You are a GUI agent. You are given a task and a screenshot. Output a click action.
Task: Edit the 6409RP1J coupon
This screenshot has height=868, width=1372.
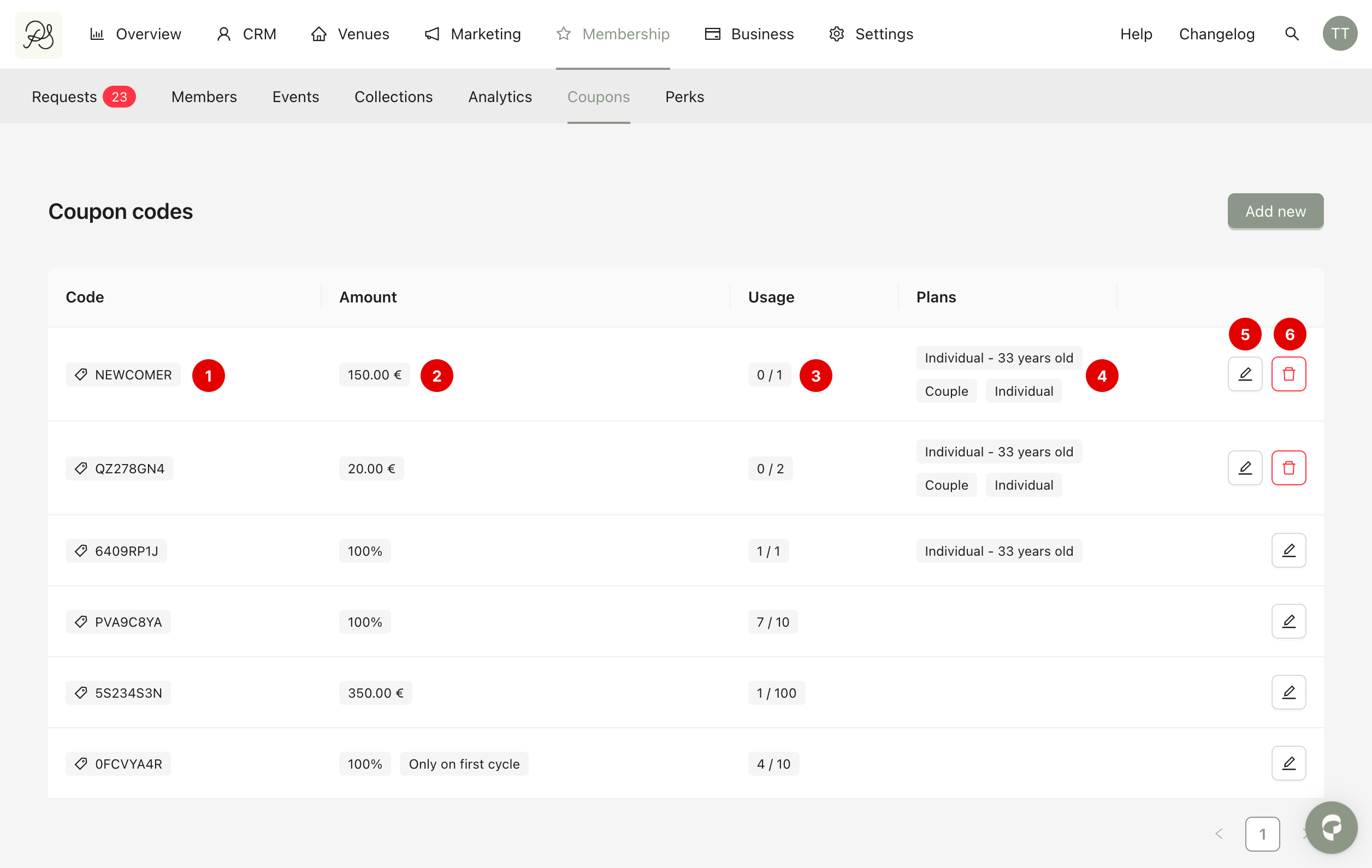tap(1288, 550)
